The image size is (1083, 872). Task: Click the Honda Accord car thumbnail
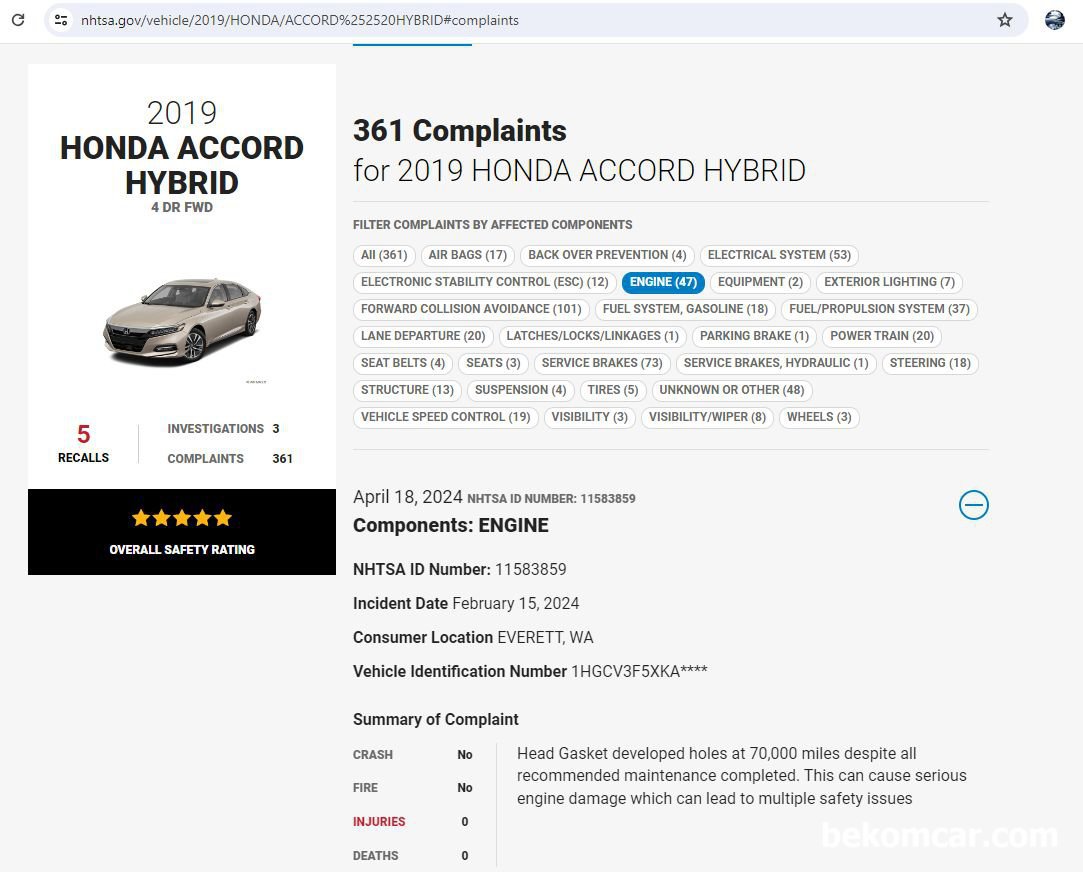(x=182, y=322)
